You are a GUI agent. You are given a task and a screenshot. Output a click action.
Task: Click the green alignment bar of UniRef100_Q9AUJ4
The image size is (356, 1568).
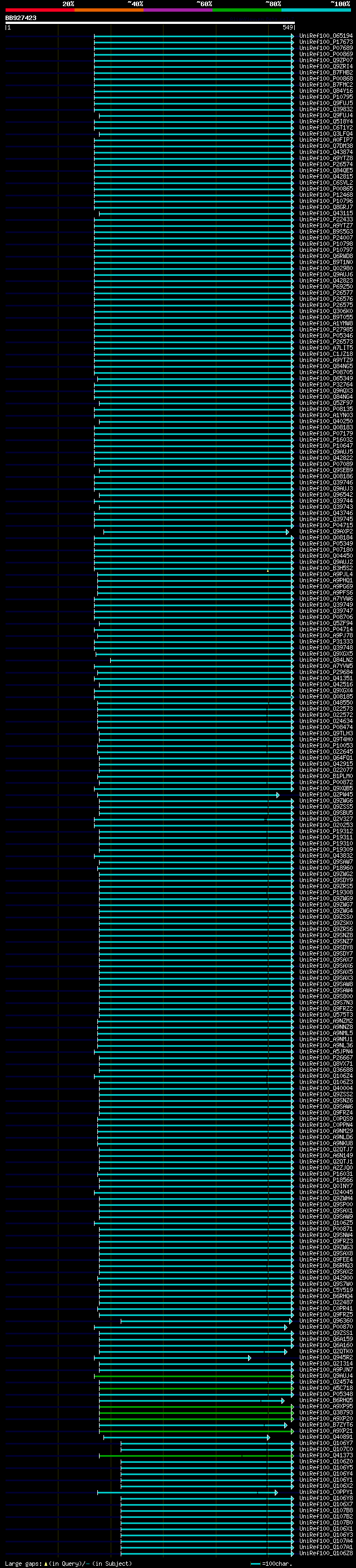(194, 1376)
